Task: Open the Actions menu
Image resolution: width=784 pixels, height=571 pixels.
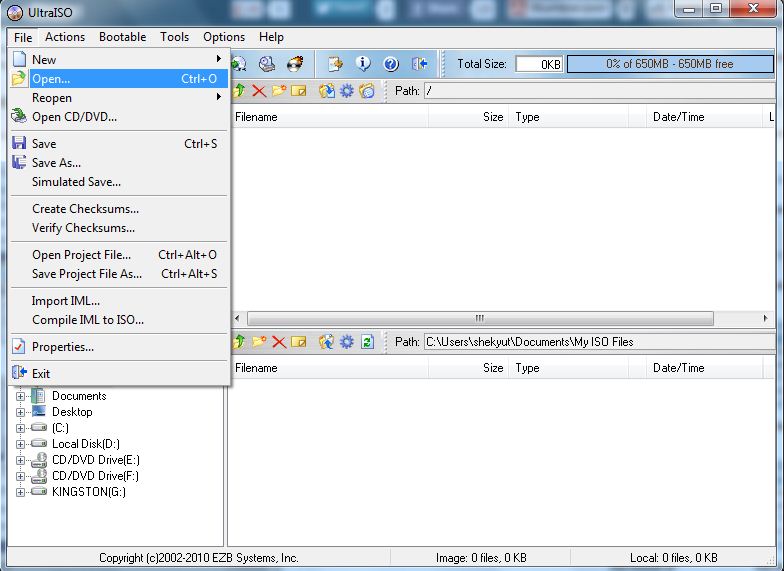Action: coord(65,37)
